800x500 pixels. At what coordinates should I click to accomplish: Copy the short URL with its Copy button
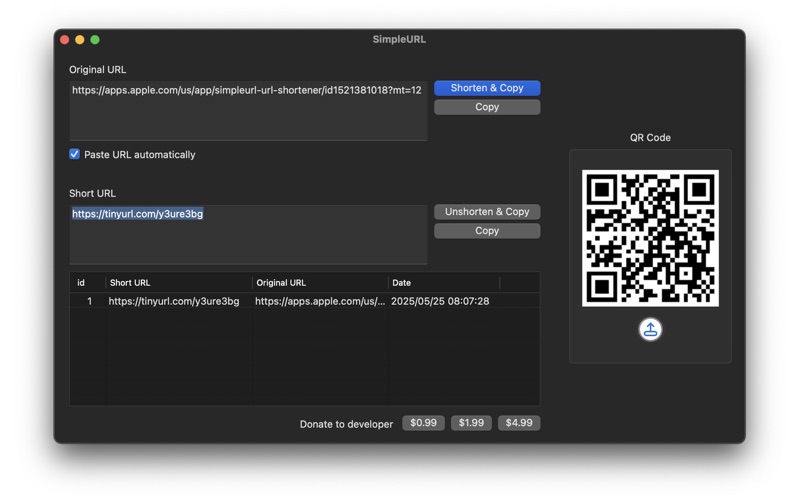click(x=487, y=231)
